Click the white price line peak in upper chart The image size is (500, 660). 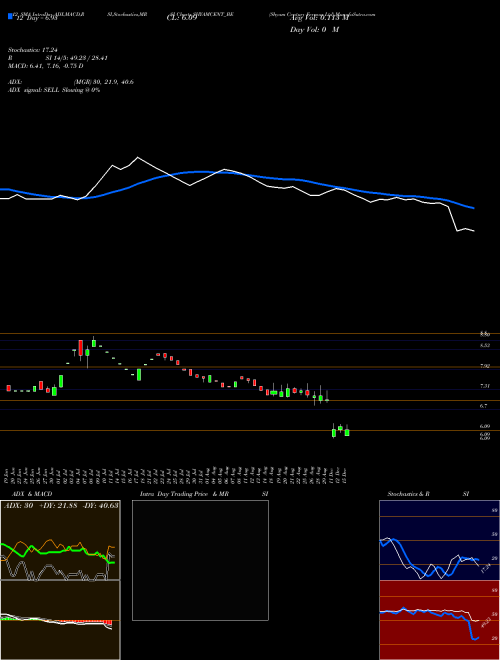138,157
